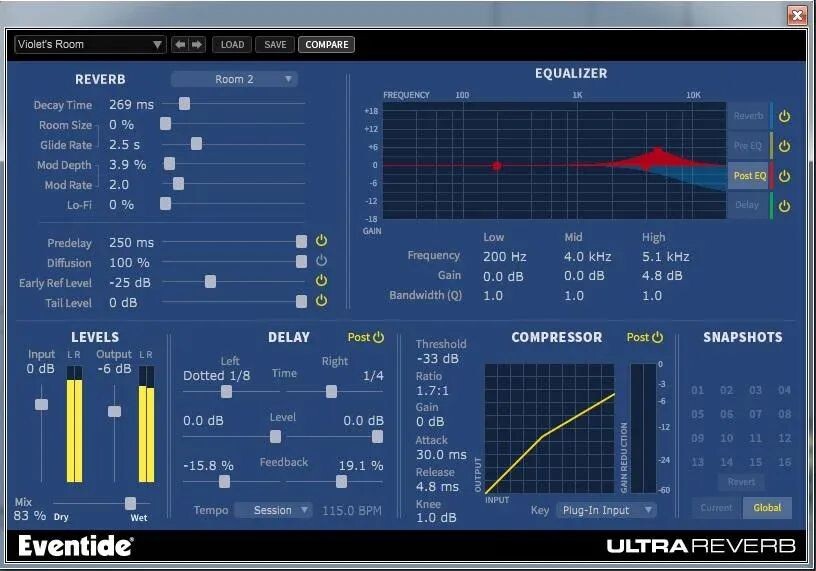816x571 pixels.
Task: Close the plugin window with the X
Action: click(797, 15)
